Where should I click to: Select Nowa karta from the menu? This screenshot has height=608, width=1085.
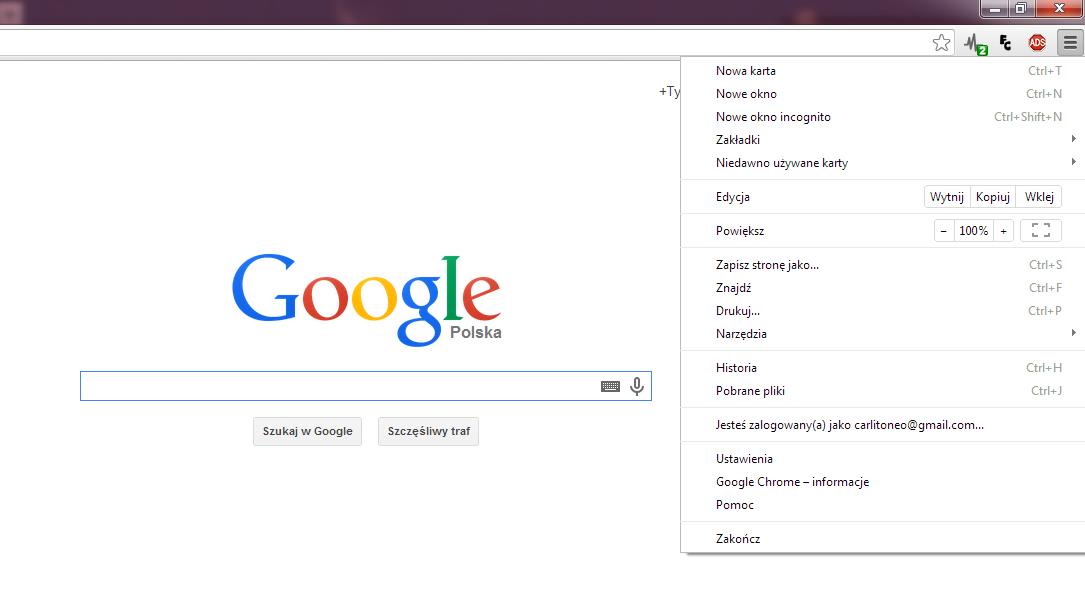point(882,71)
